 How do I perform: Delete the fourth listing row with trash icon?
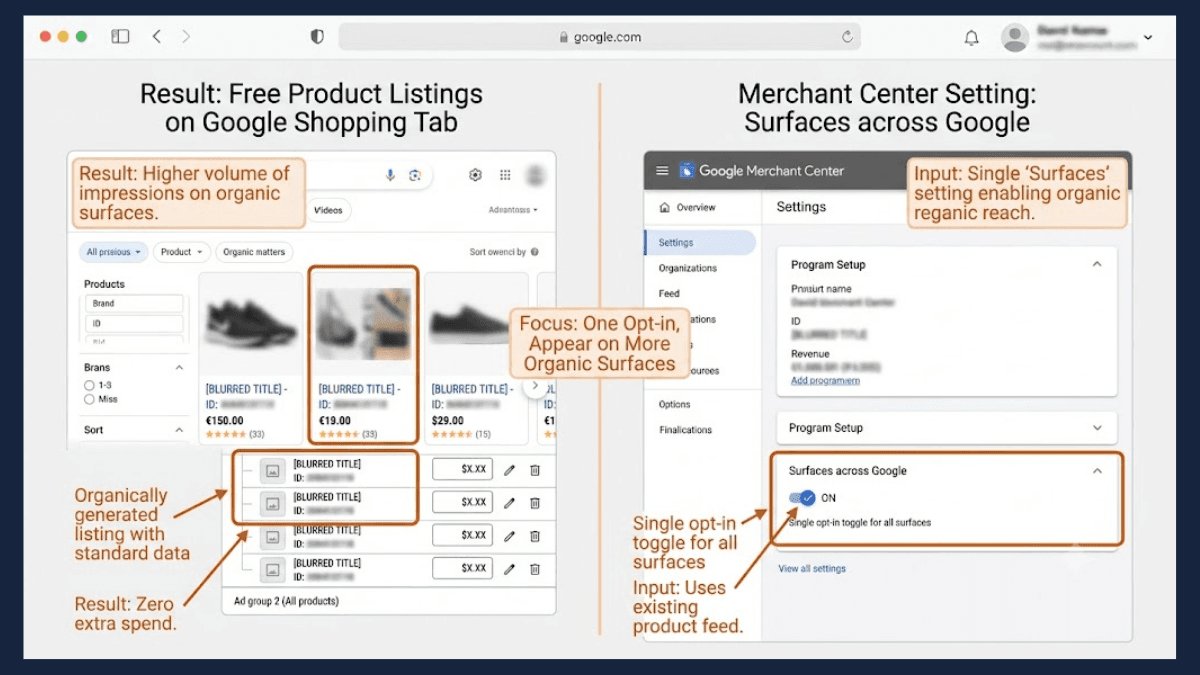535,569
